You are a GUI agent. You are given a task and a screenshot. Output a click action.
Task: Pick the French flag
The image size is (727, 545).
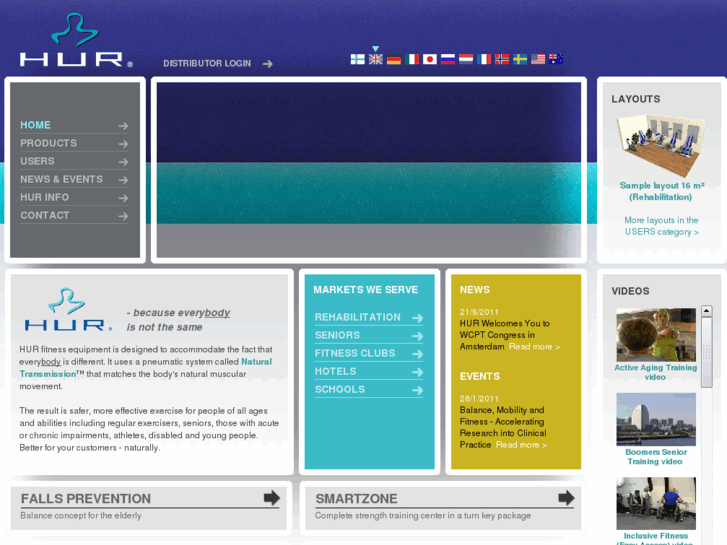(x=484, y=59)
